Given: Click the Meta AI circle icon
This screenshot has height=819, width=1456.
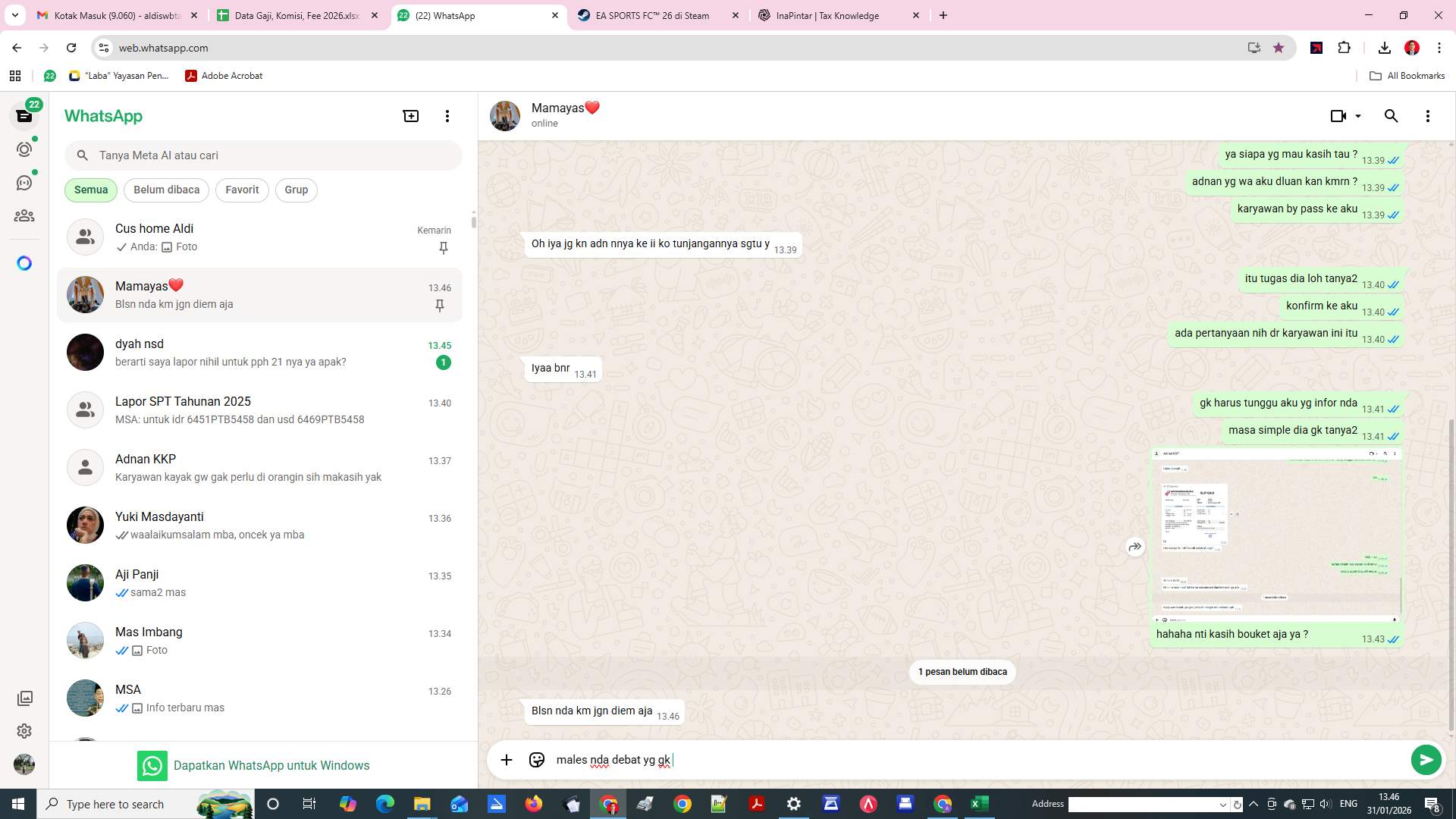Looking at the screenshot, I should coord(24,263).
